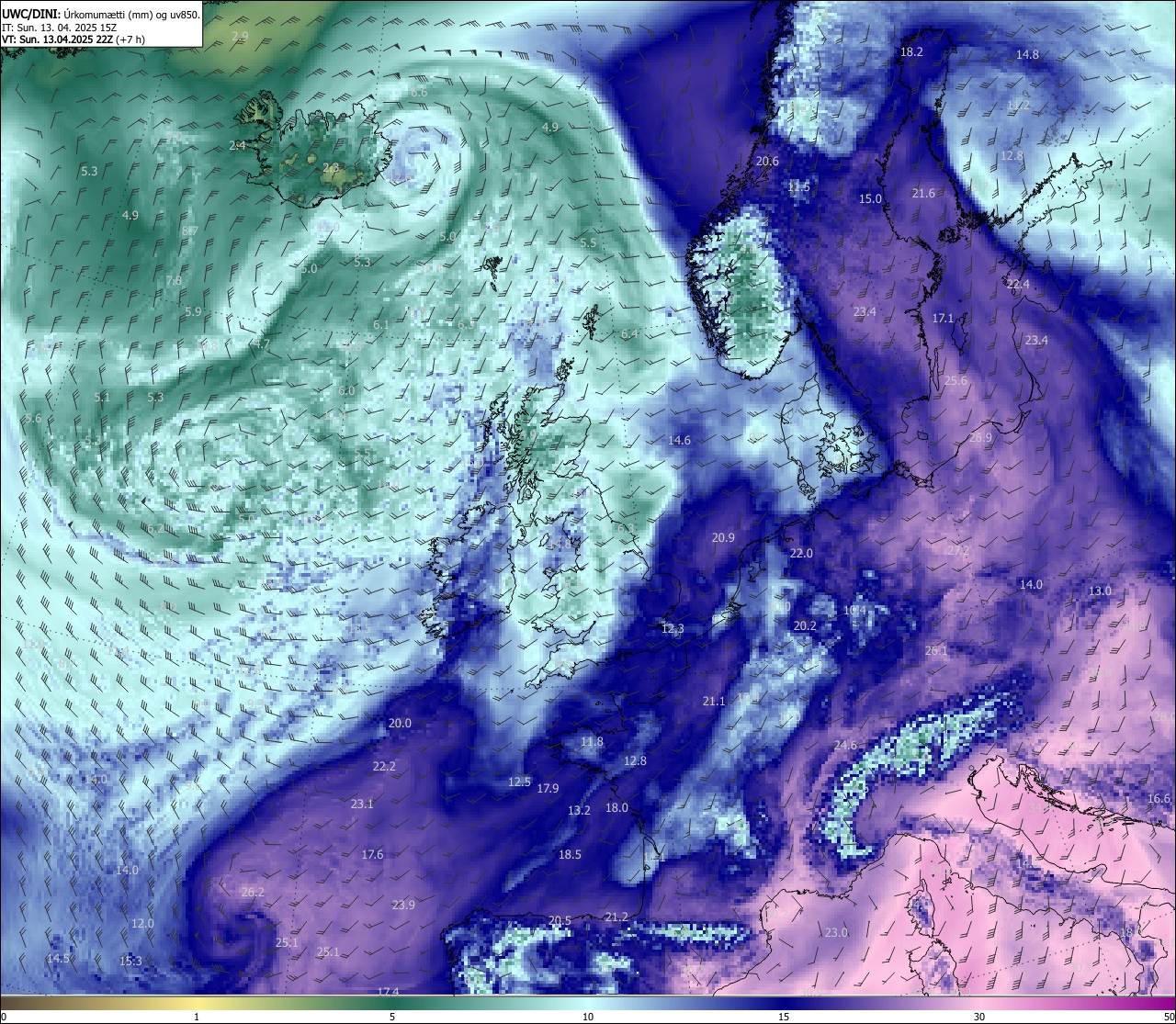Click the 17.4 value at the bottom edge

pyautogui.click(x=389, y=992)
